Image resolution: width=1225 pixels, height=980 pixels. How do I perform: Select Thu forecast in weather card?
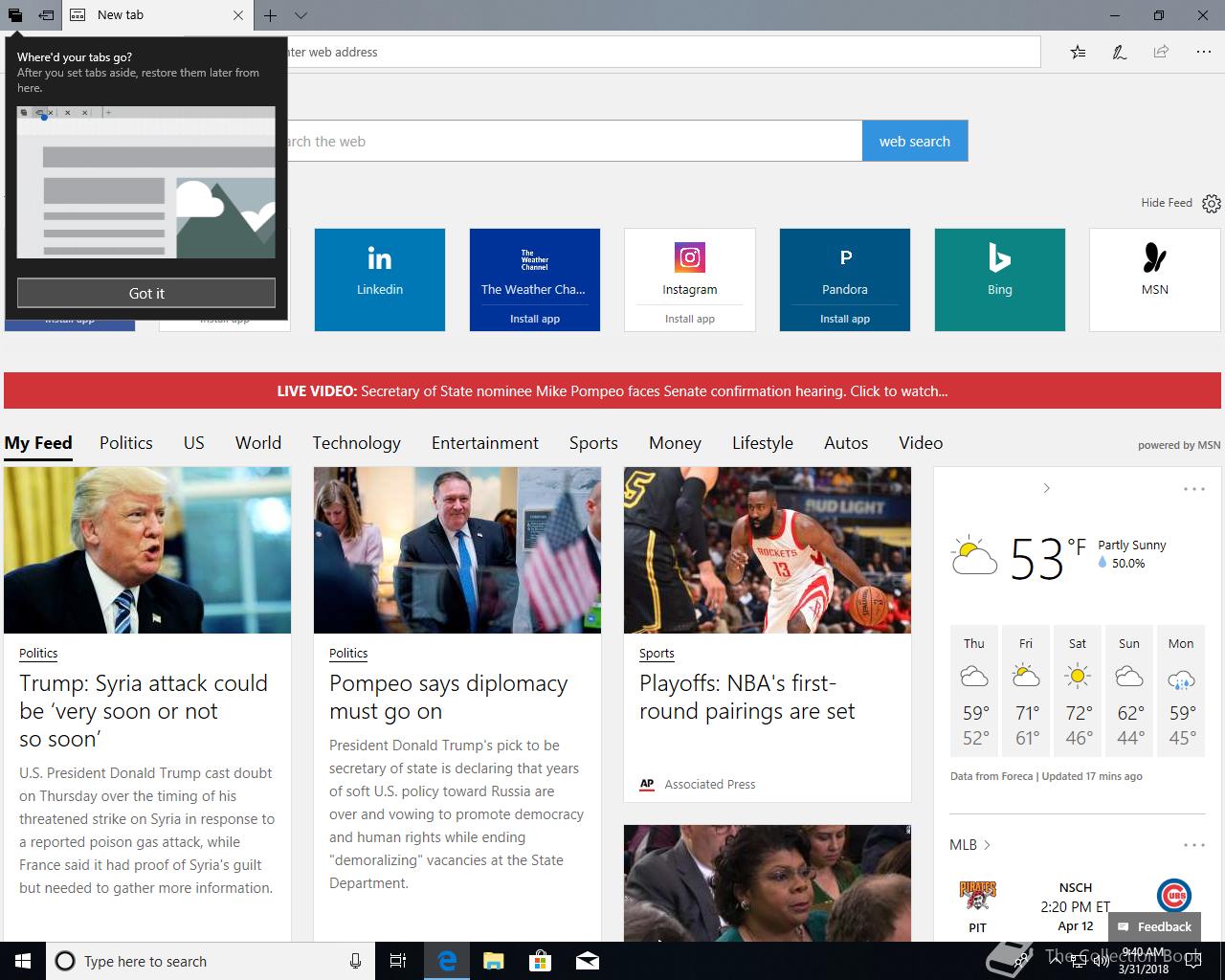tap(974, 692)
